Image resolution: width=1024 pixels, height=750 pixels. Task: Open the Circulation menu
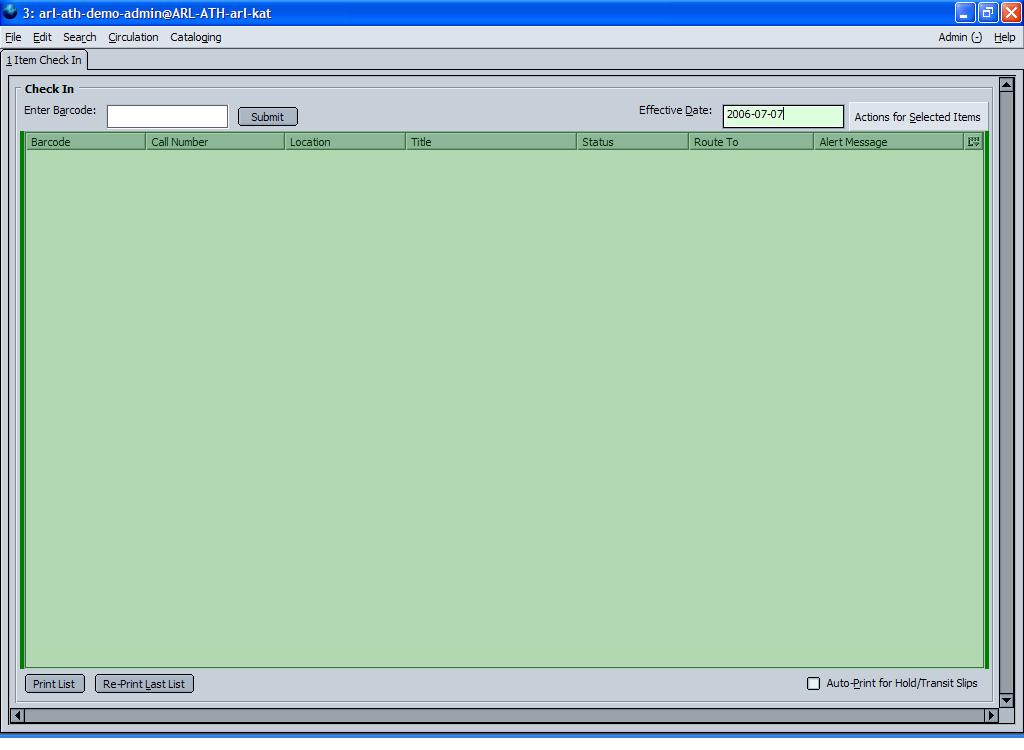(133, 37)
